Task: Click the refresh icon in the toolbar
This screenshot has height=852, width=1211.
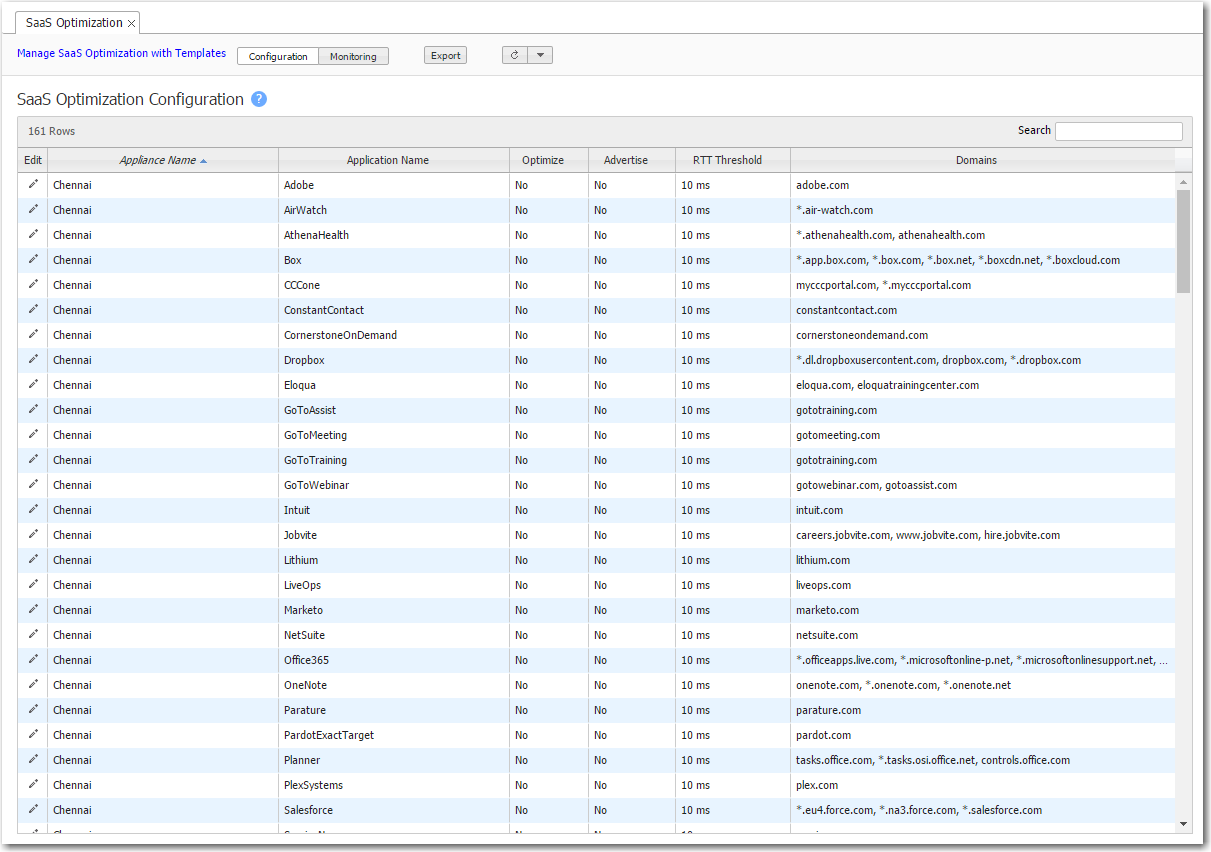Action: (513, 55)
